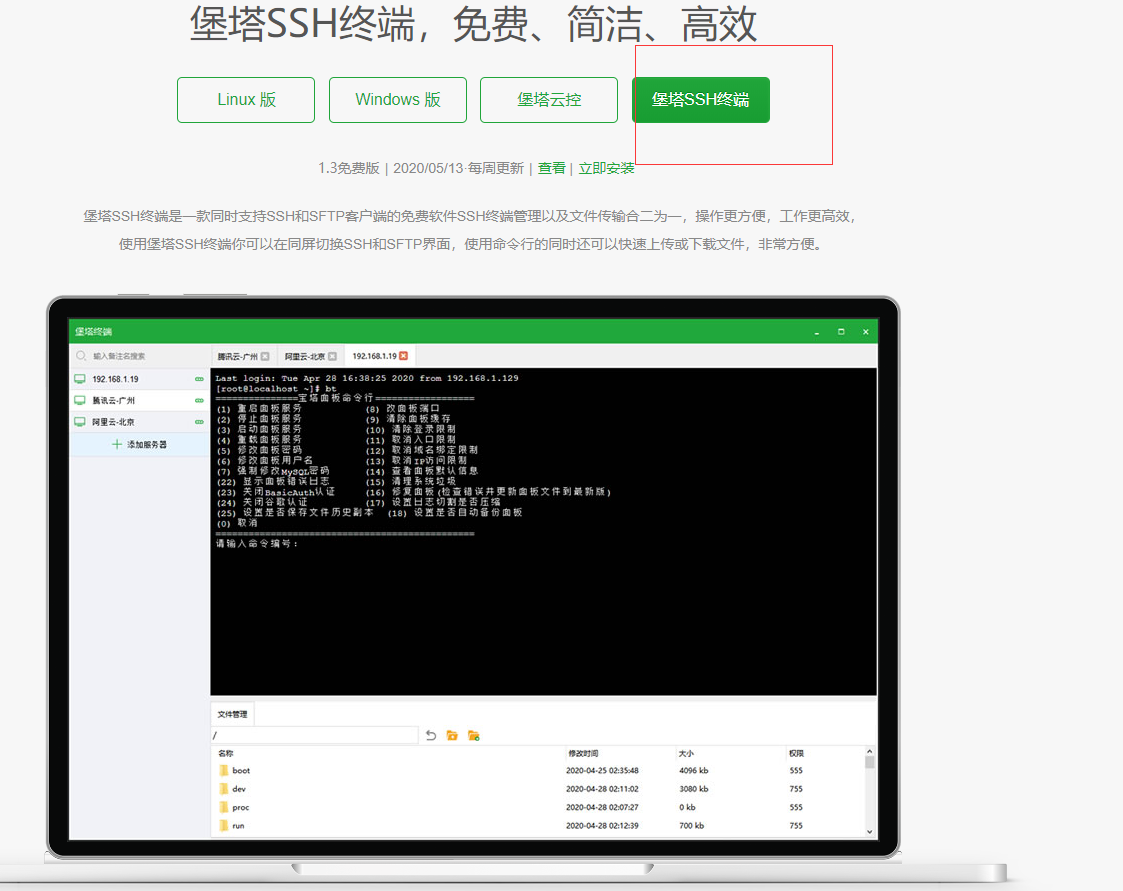Maximize the 堡塔终端 window
This screenshot has height=891, width=1123.
pyautogui.click(x=841, y=332)
